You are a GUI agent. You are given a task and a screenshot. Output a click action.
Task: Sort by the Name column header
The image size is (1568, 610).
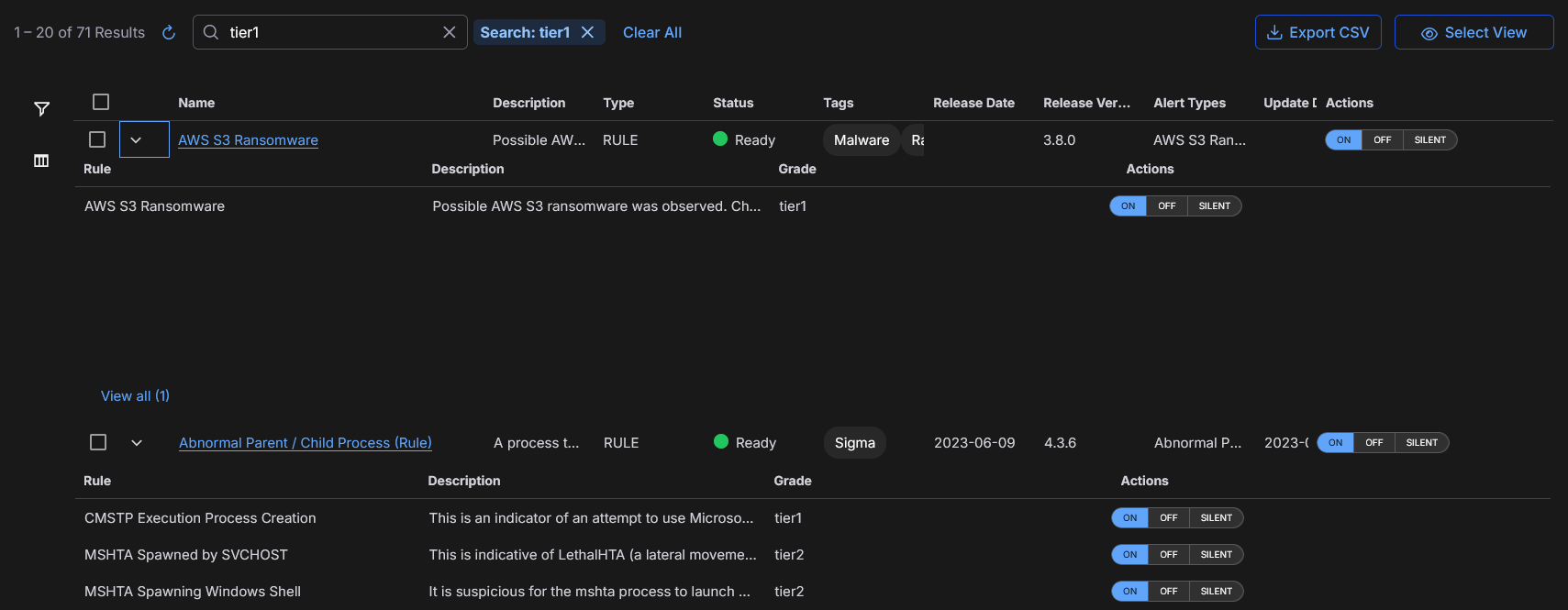click(196, 103)
